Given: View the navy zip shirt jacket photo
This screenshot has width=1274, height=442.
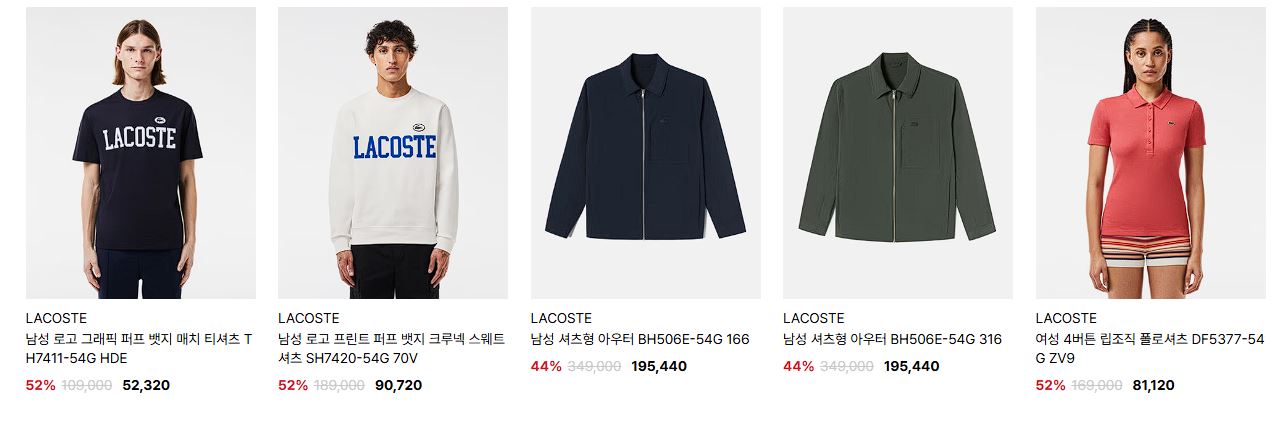Looking at the screenshot, I should tap(646, 153).
